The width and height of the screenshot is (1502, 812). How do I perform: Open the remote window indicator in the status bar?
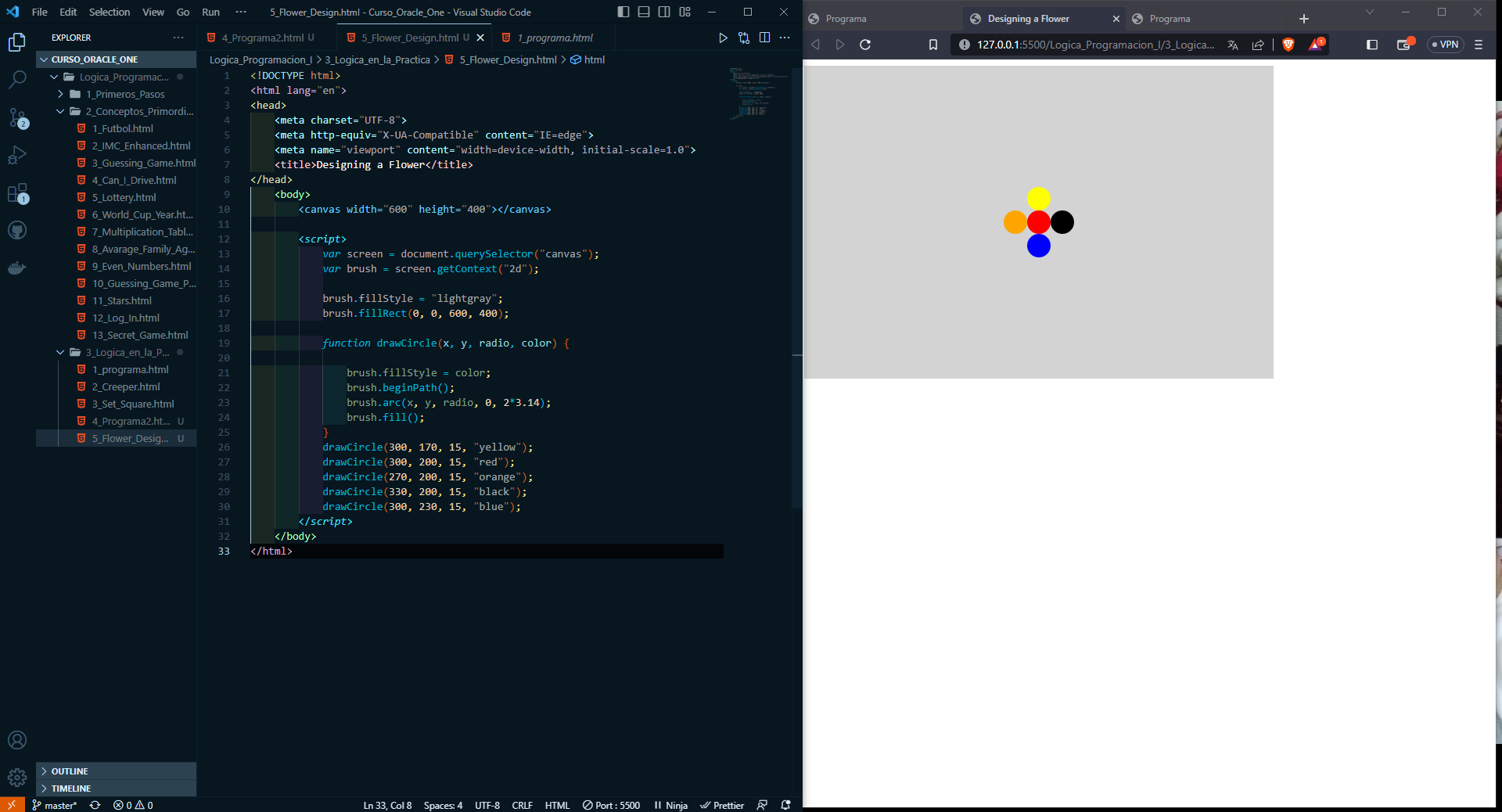(12, 805)
